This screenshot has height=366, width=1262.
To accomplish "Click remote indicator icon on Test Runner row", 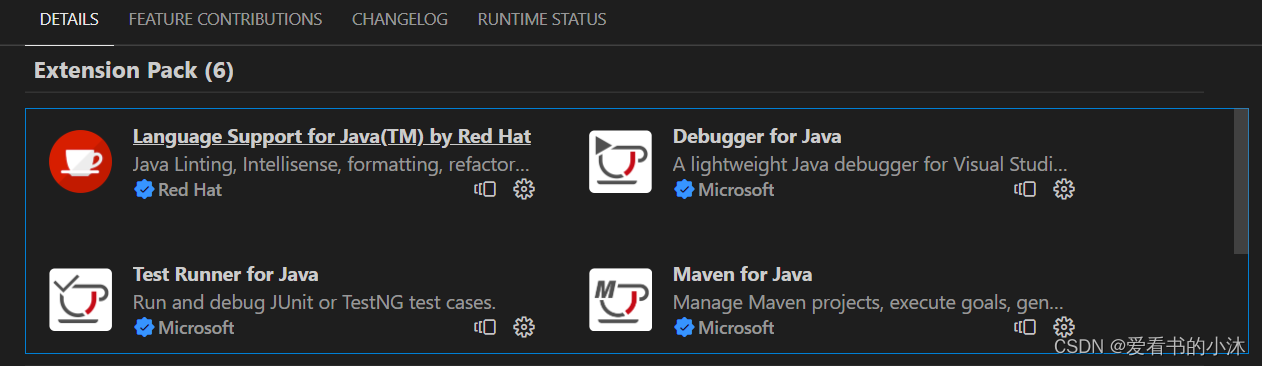I will point(485,327).
